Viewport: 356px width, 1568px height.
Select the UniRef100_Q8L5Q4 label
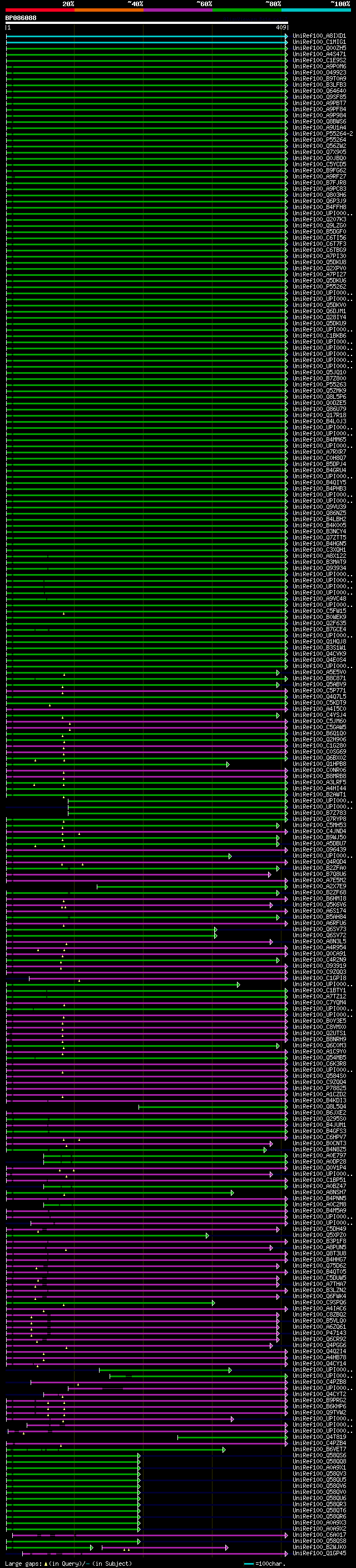[x=319, y=1107]
